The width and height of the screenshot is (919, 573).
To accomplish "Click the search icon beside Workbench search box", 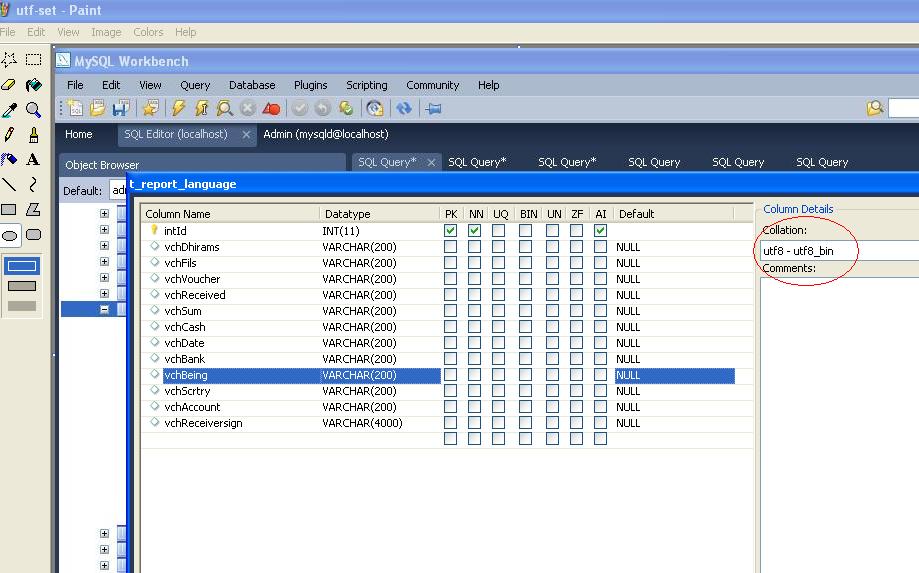I will 875,108.
